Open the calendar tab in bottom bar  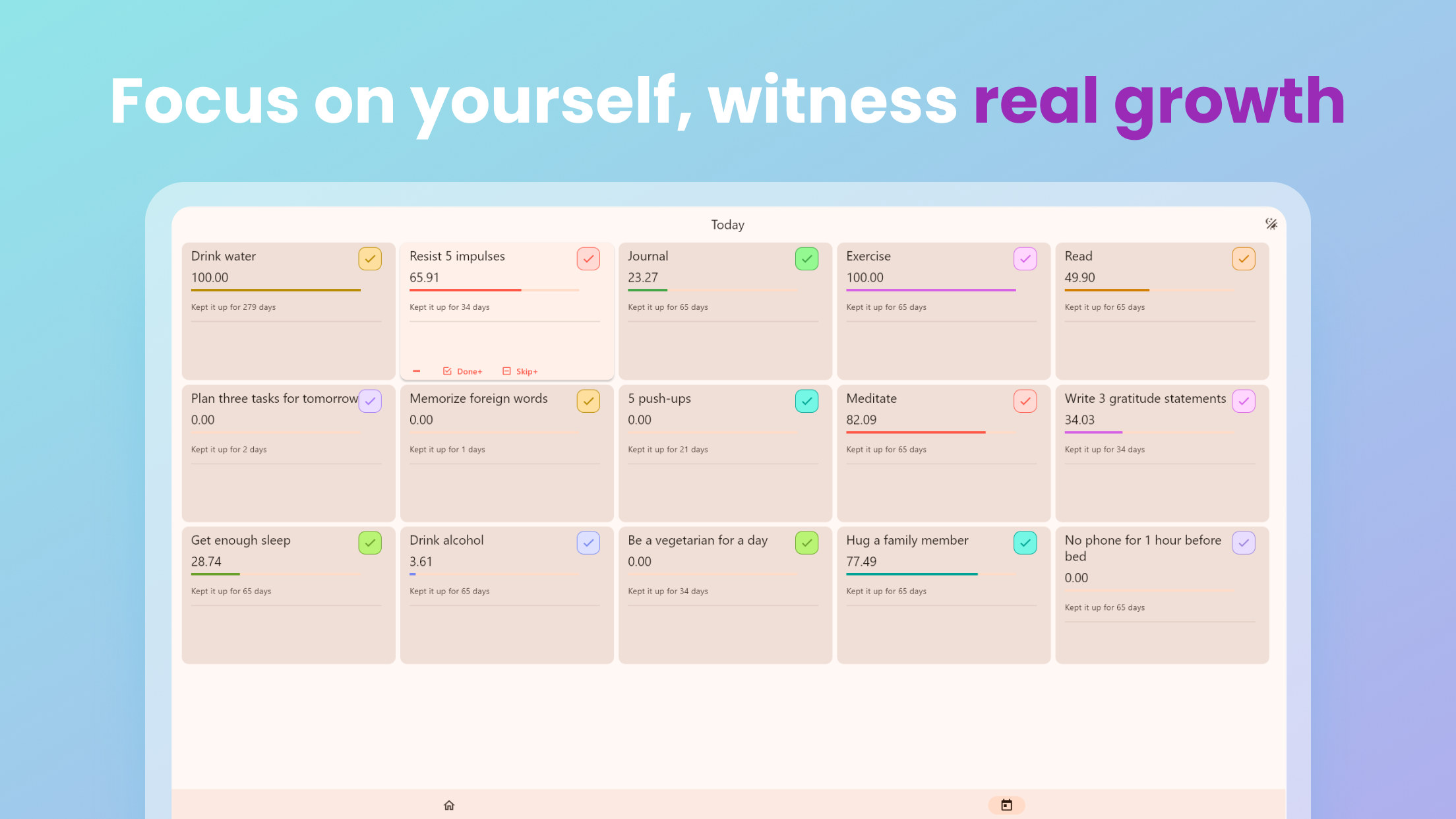1006,805
